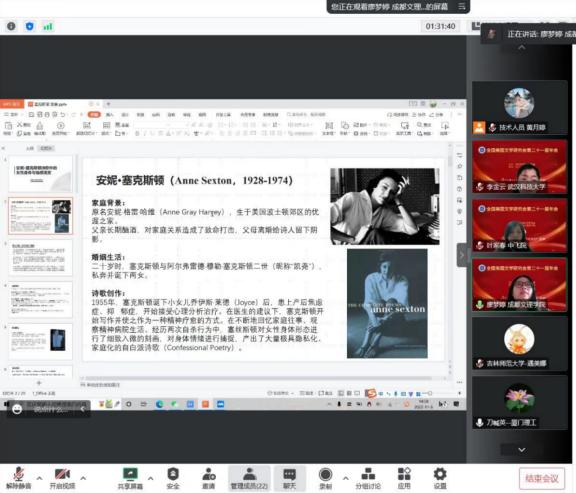Collapse chat overlay with left arrow
Viewport: 576px width, 493px height.
(x=82, y=409)
